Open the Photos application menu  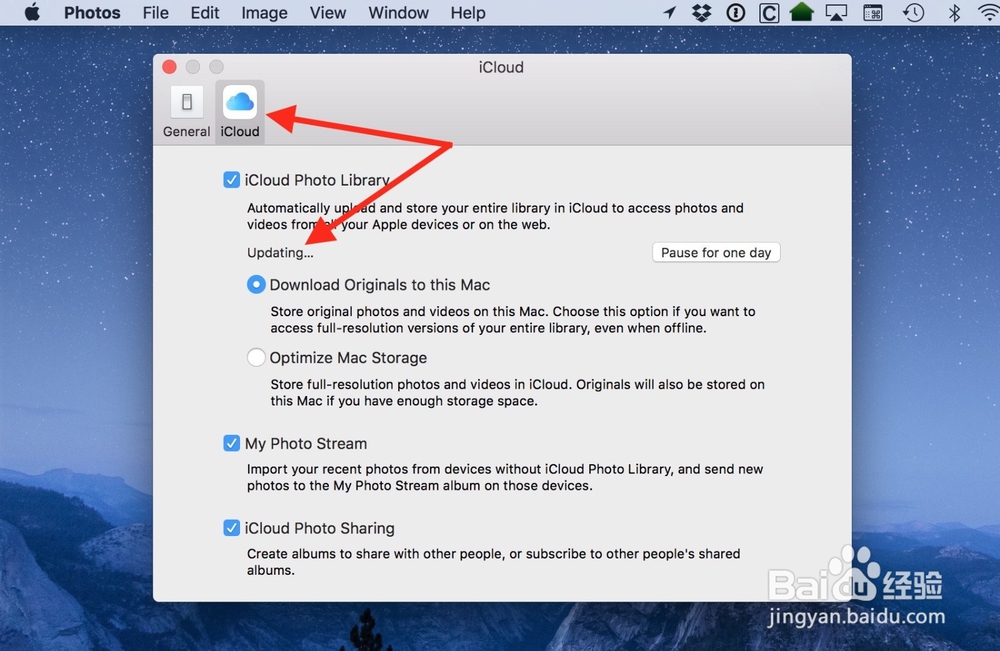point(92,13)
